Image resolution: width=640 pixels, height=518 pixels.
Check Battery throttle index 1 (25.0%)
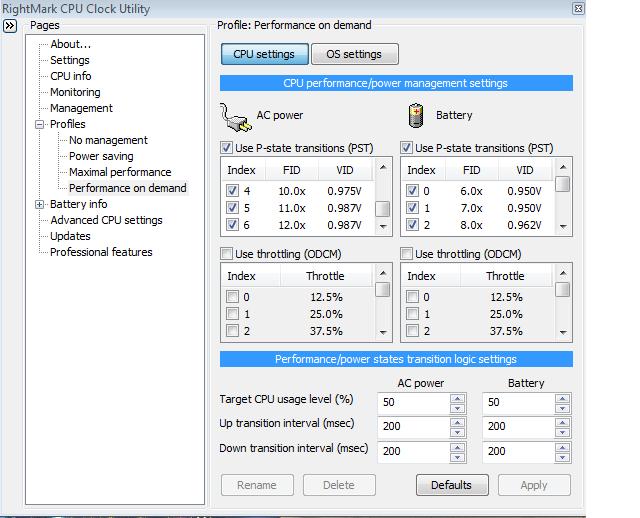click(x=412, y=313)
